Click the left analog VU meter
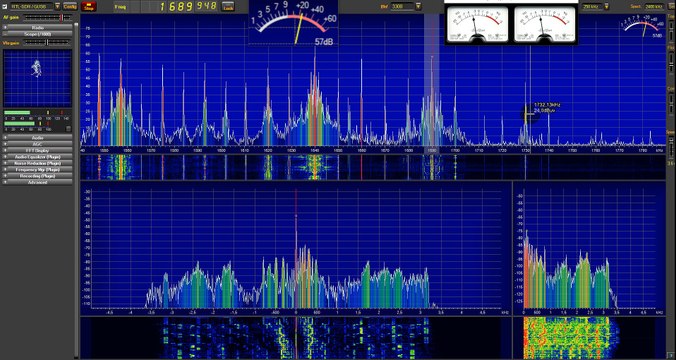The image size is (676, 360). [x=477, y=24]
